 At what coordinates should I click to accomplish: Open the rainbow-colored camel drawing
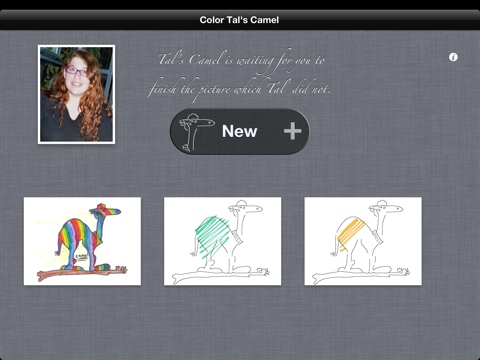click(x=82, y=241)
